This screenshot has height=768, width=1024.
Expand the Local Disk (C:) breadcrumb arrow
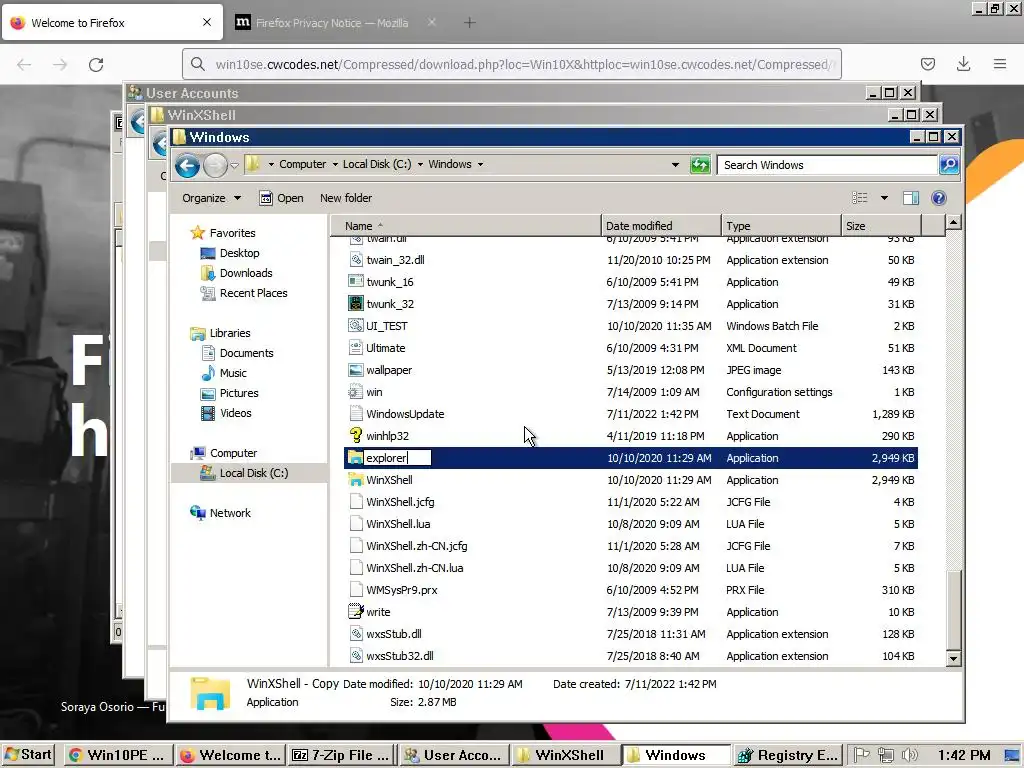pyautogui.click(x=420, y=165)
